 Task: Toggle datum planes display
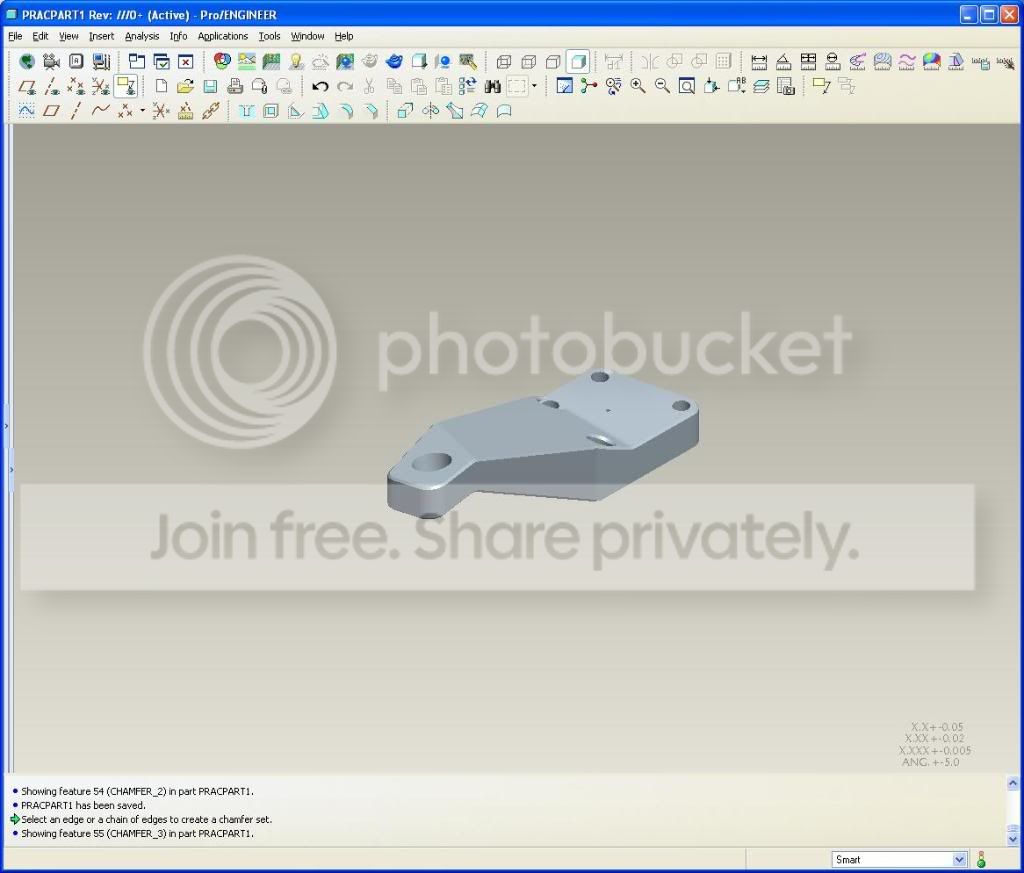(x=27, y=86)
